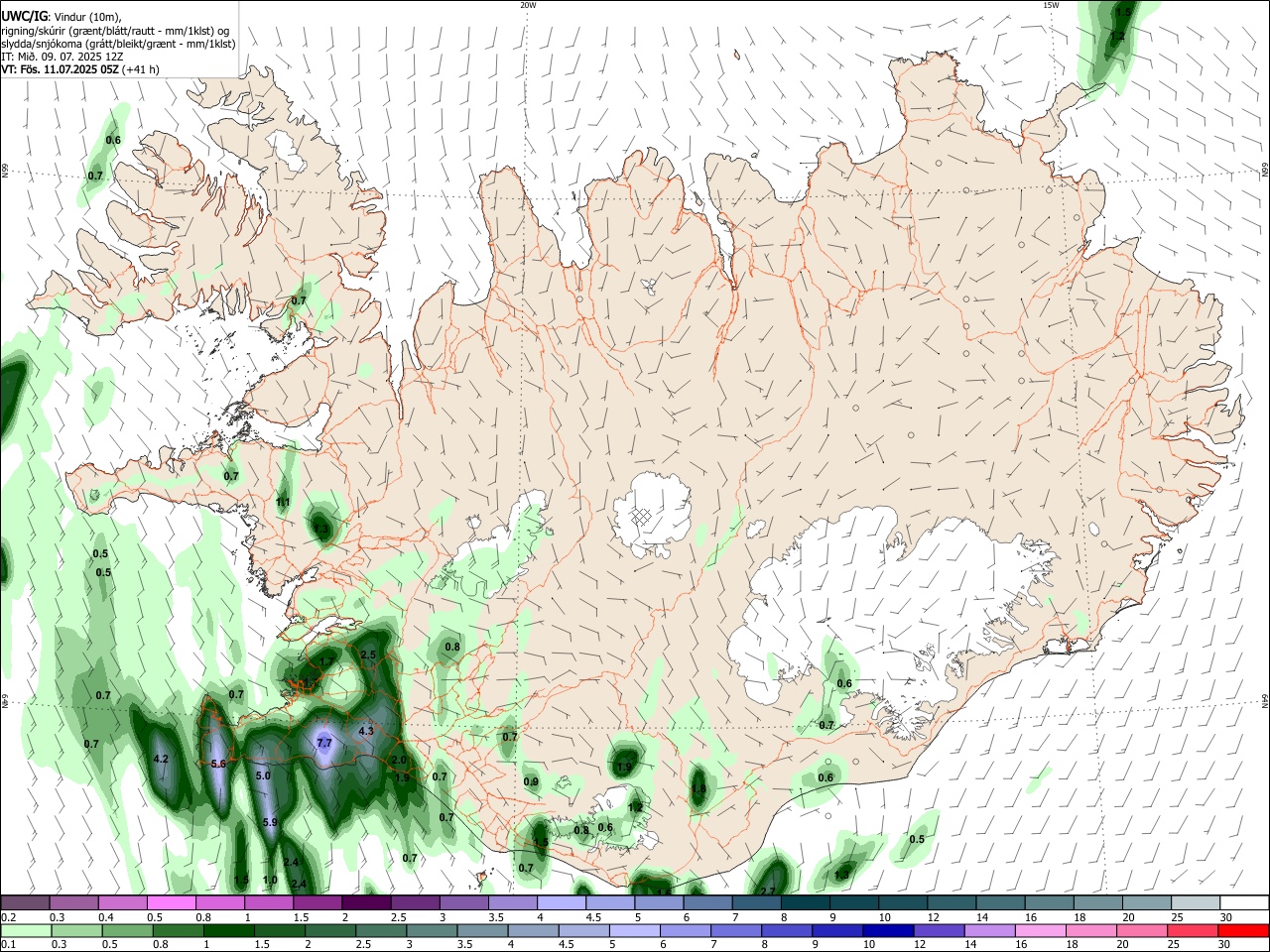Viewport: 1270px width, 952px height.
Task: Click the 5.6 precipitation value
Action: click(219, 764)
